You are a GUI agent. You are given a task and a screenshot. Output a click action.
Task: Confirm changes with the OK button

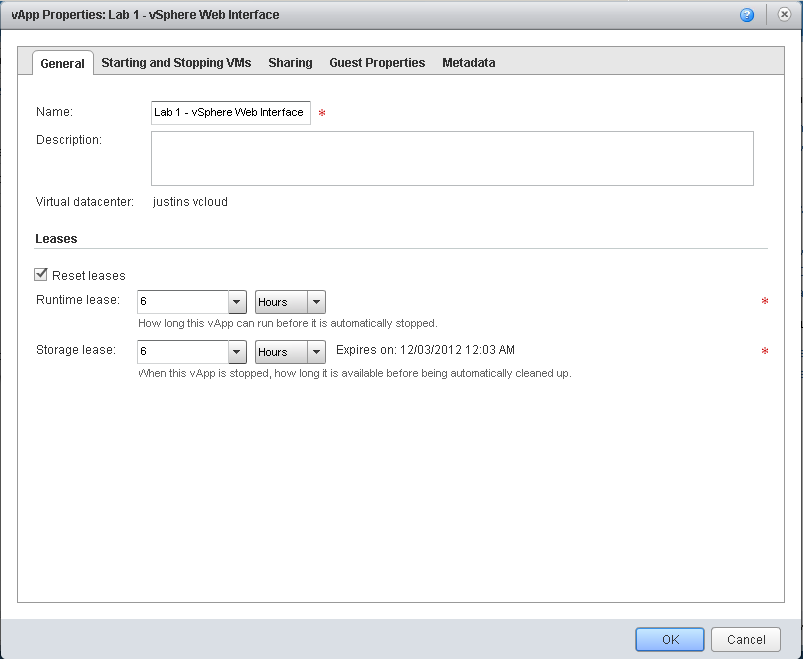tap(670, 640)
